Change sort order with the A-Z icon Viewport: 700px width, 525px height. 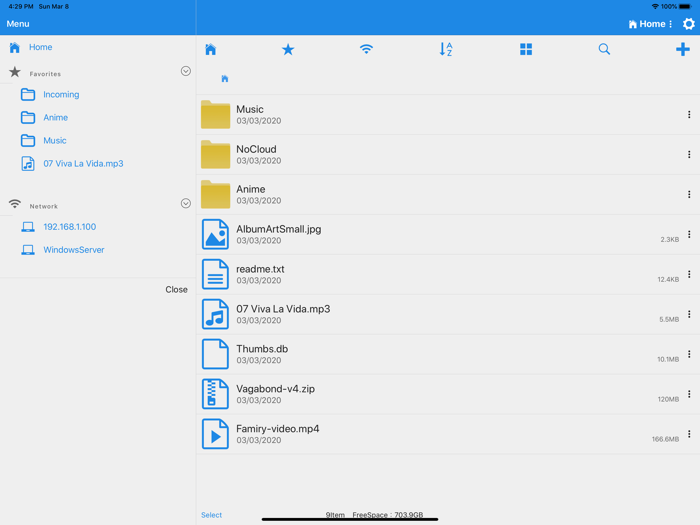coord(446,49)
